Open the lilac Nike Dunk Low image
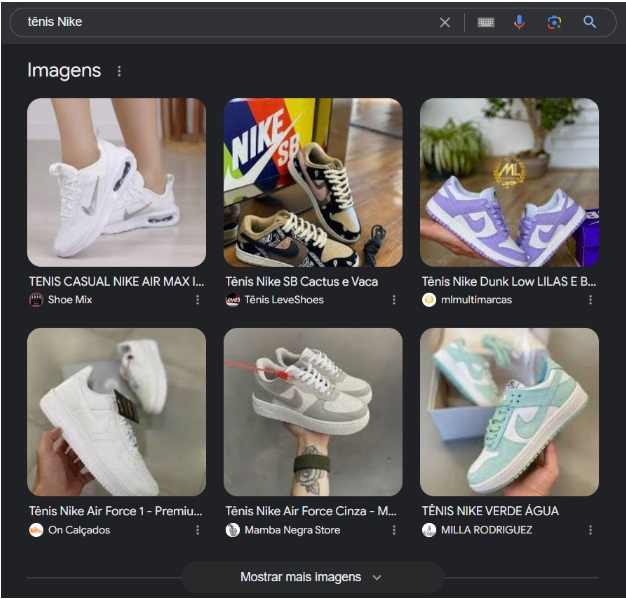 509,182
